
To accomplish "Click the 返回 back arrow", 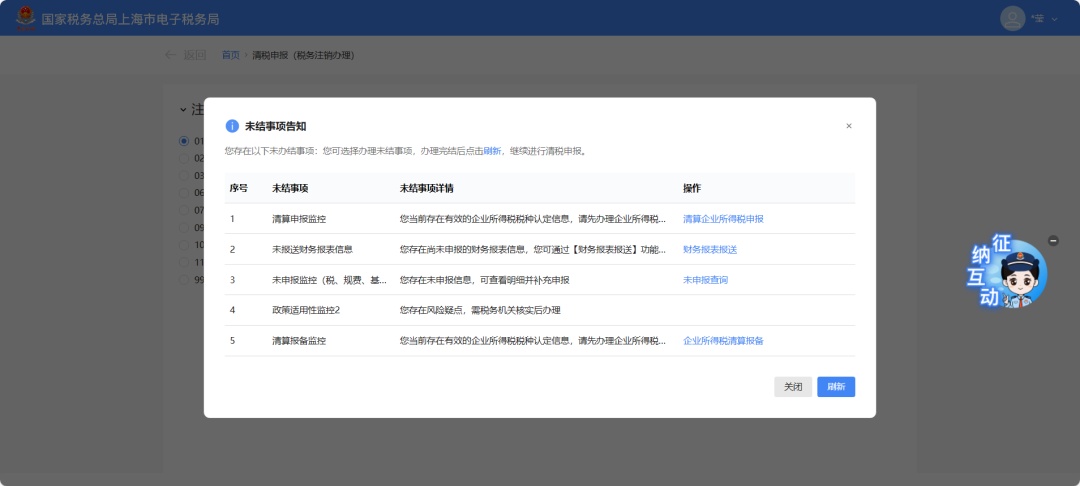I will pyautogui.click(x=171, y=55).
